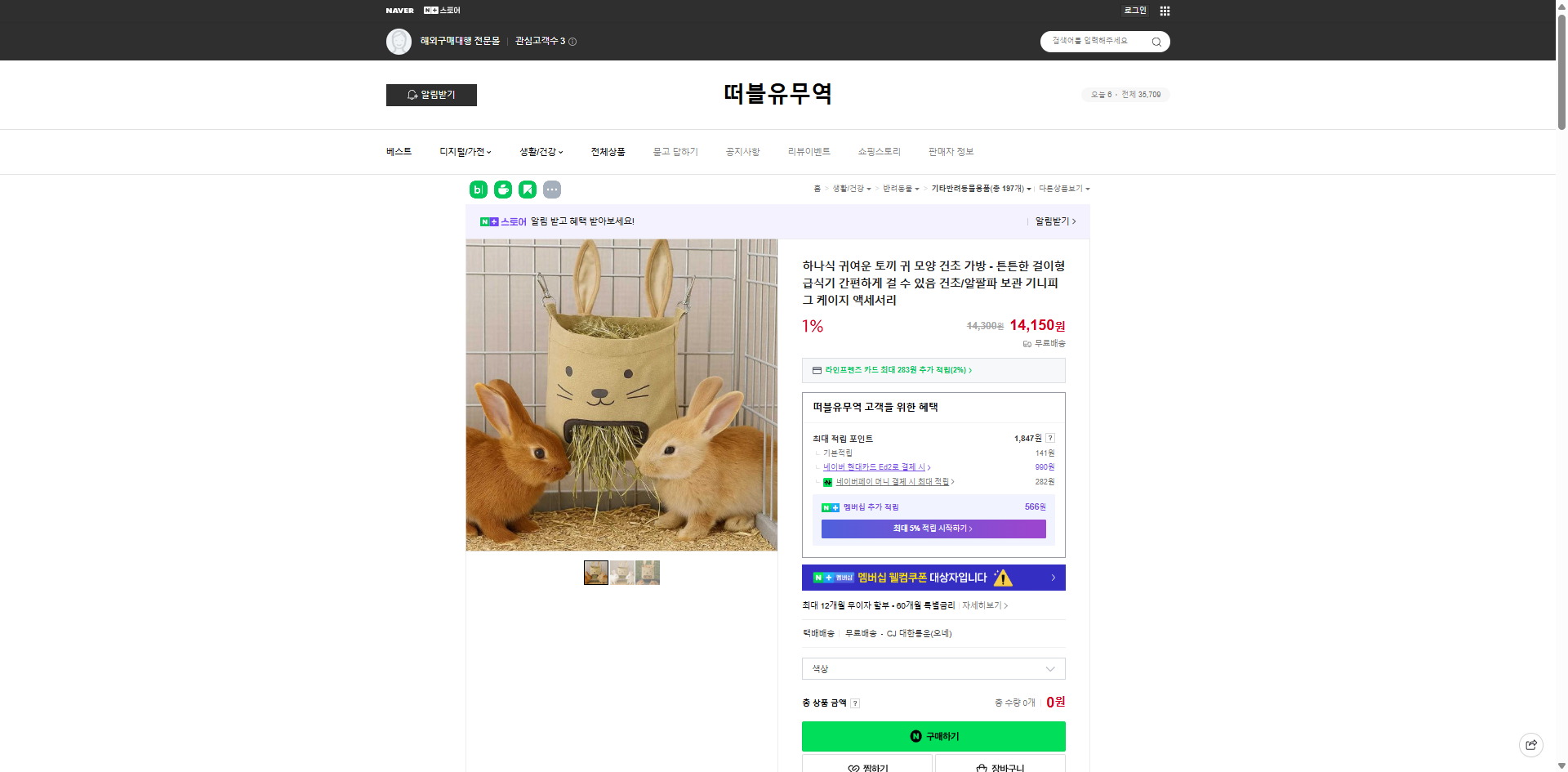Click the question mark icon beside 최대 적립 포인트
Viewport: 1568px width, 772px height.
coord(1050,437)
